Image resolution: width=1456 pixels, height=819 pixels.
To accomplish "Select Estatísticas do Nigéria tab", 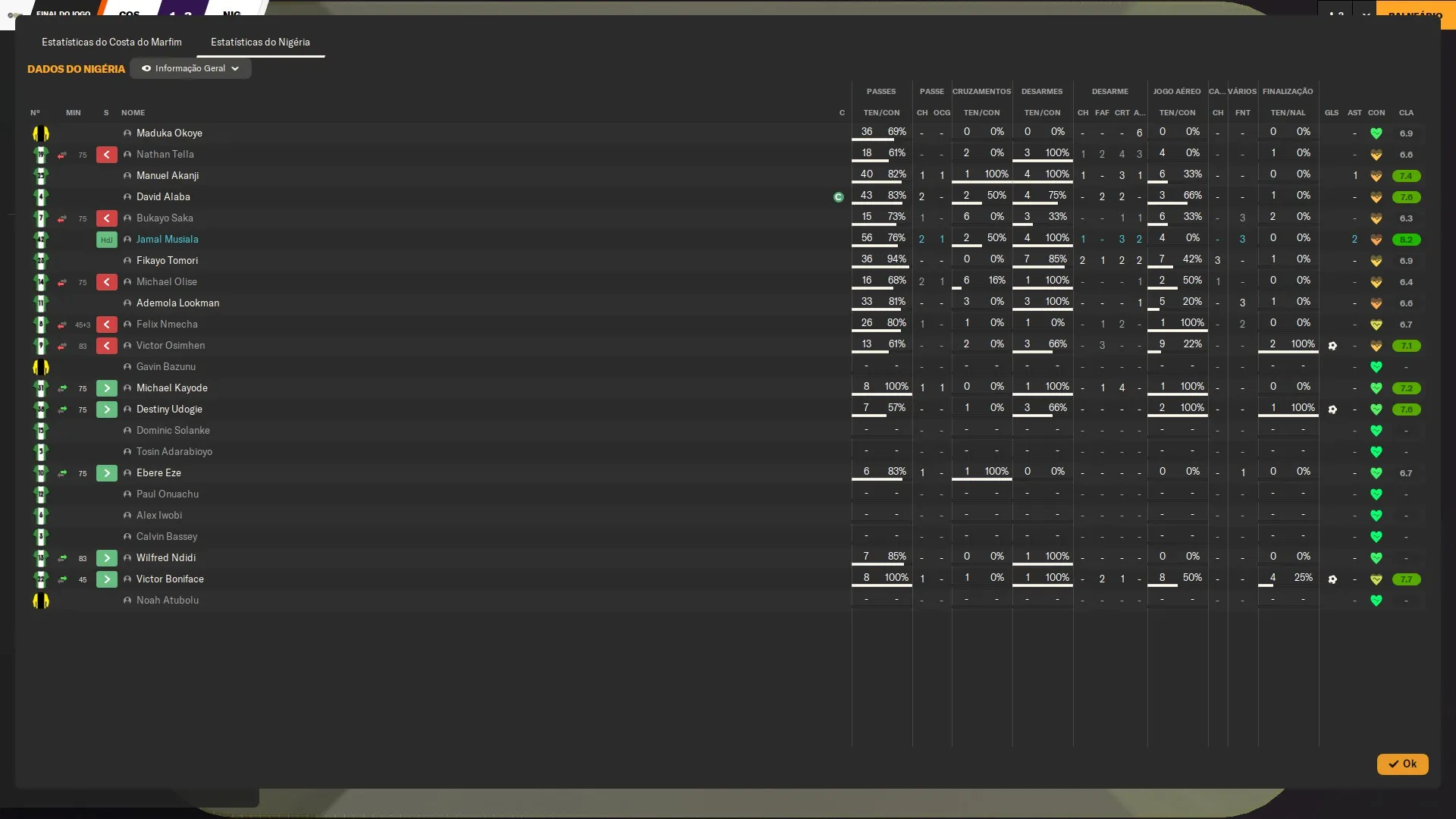I will click(260, 42).
